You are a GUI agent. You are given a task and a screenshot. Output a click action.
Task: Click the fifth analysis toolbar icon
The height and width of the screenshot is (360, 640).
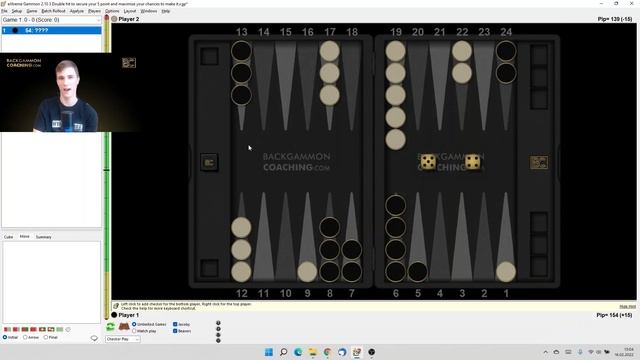point(42,329)
